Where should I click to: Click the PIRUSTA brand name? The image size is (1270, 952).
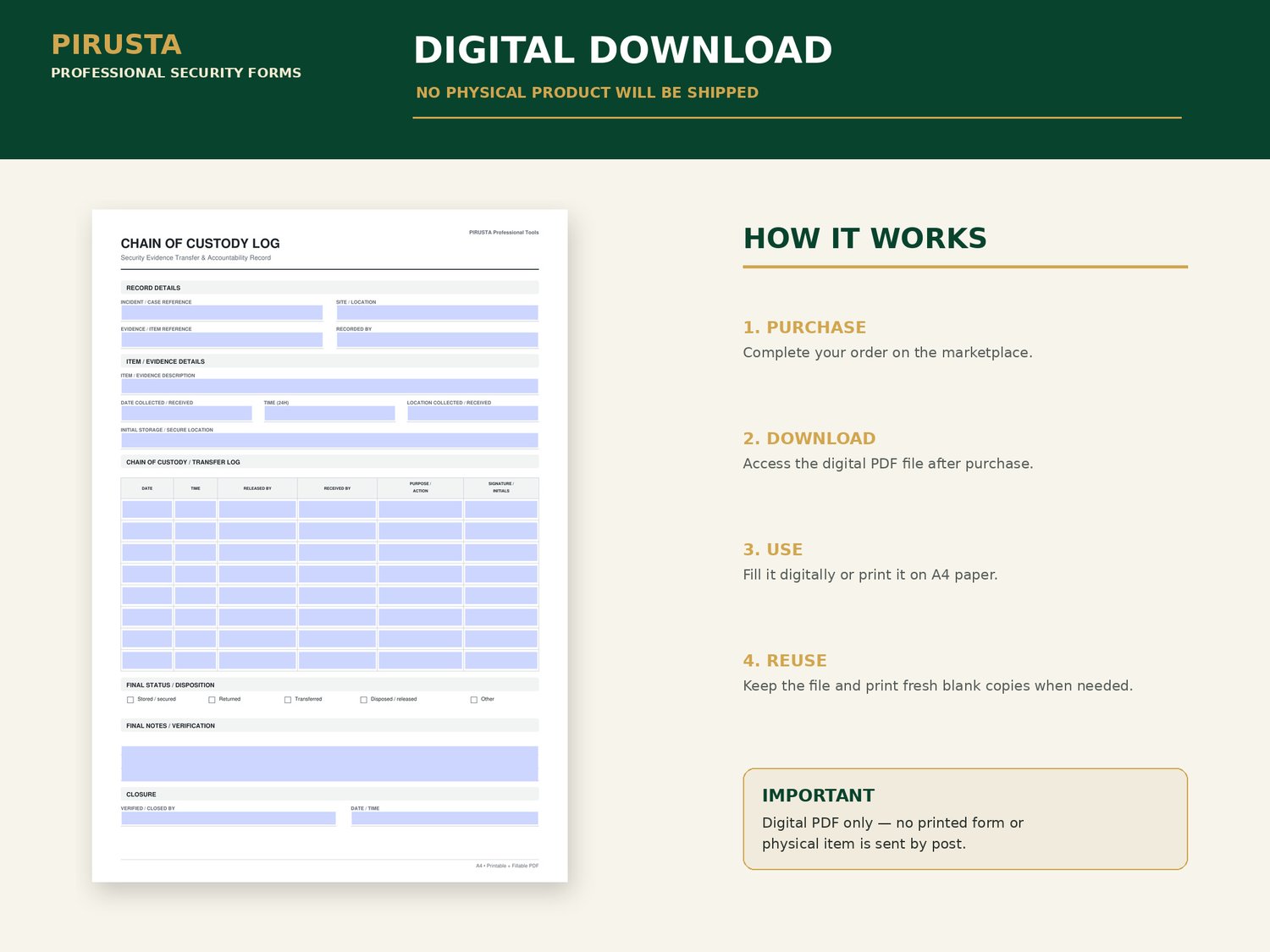pos(116,45)
